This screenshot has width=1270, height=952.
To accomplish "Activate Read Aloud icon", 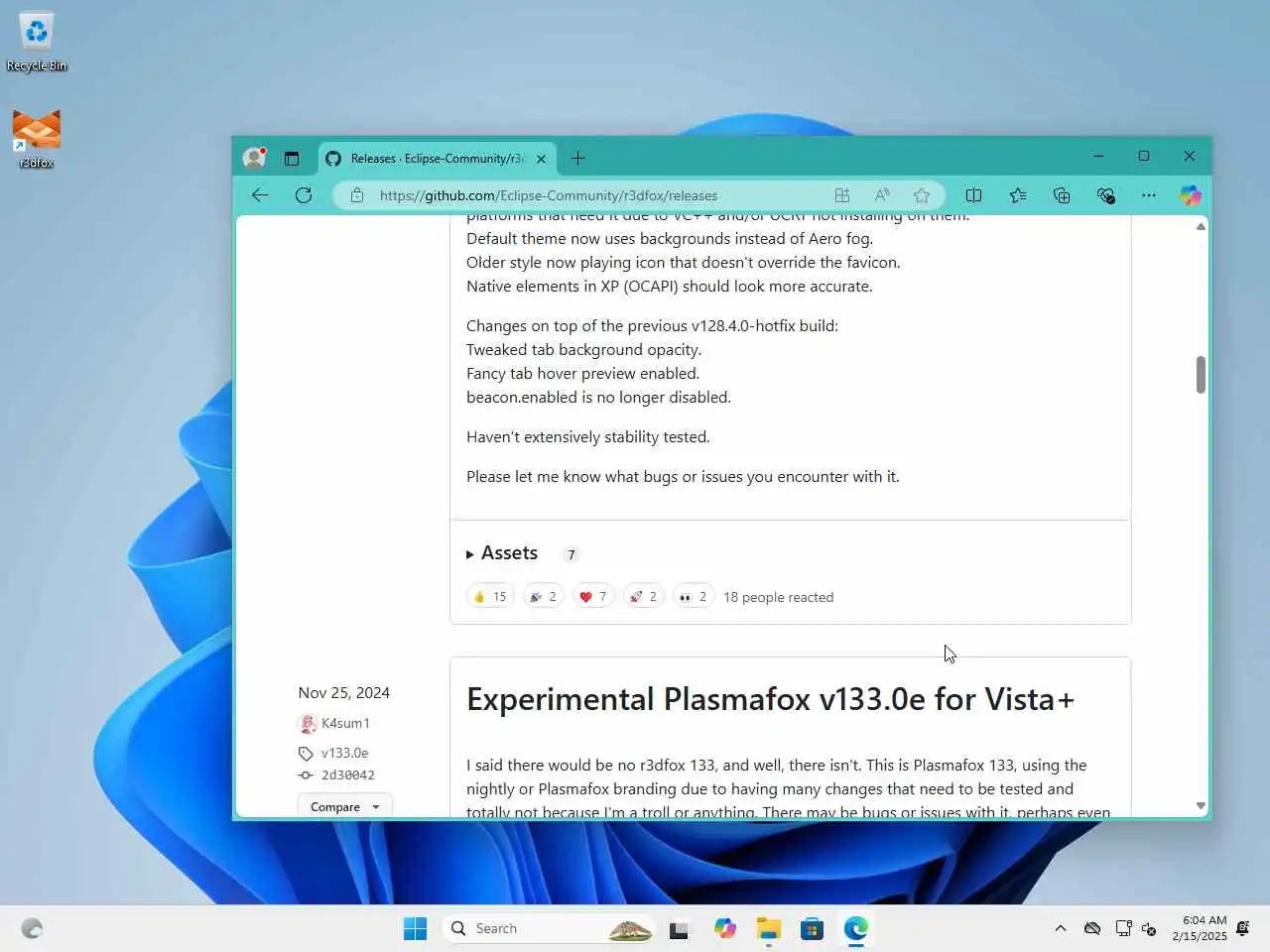I will (882, 195).
